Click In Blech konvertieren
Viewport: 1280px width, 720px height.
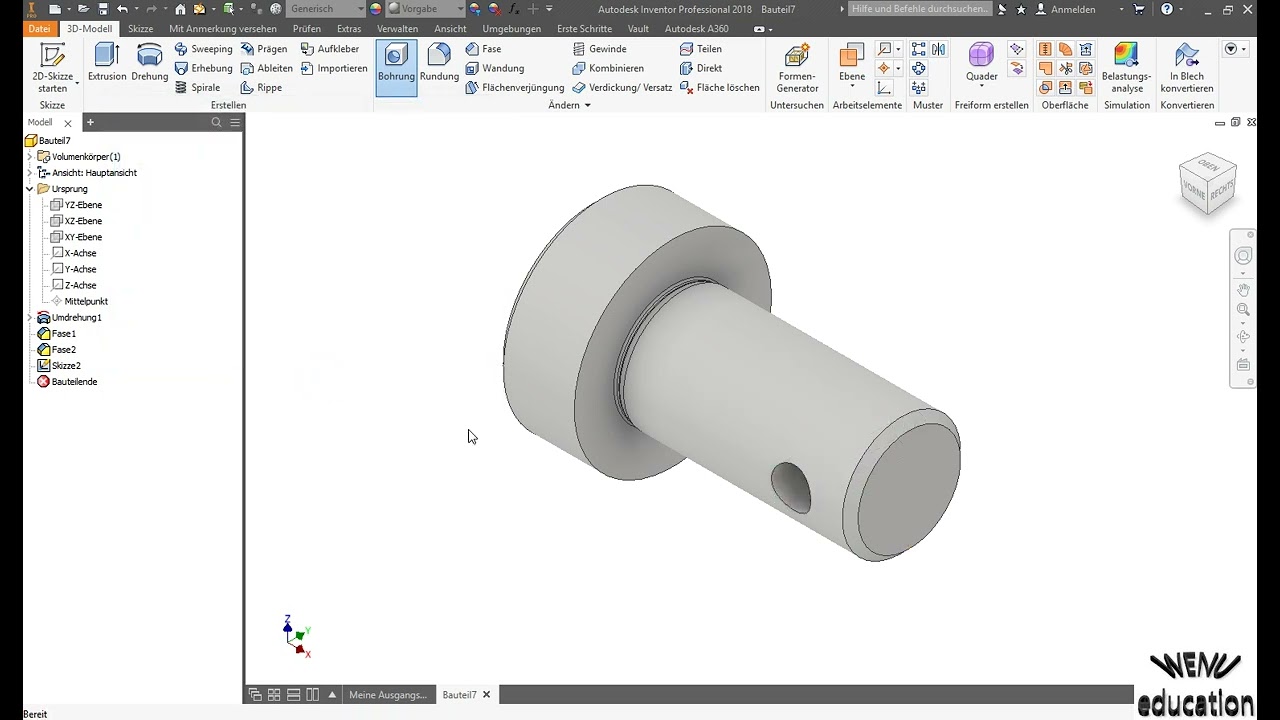[x=1187, y=68]
